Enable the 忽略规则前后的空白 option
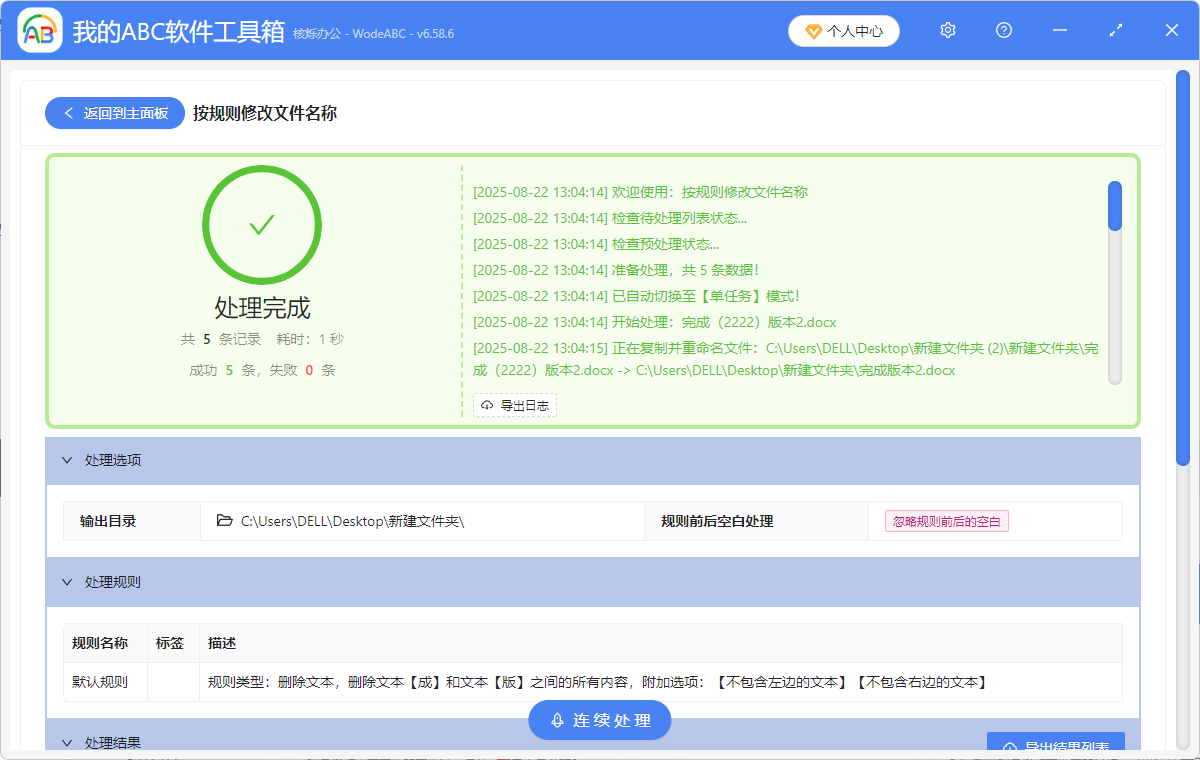1200x760 pixels. pos(946,520)
